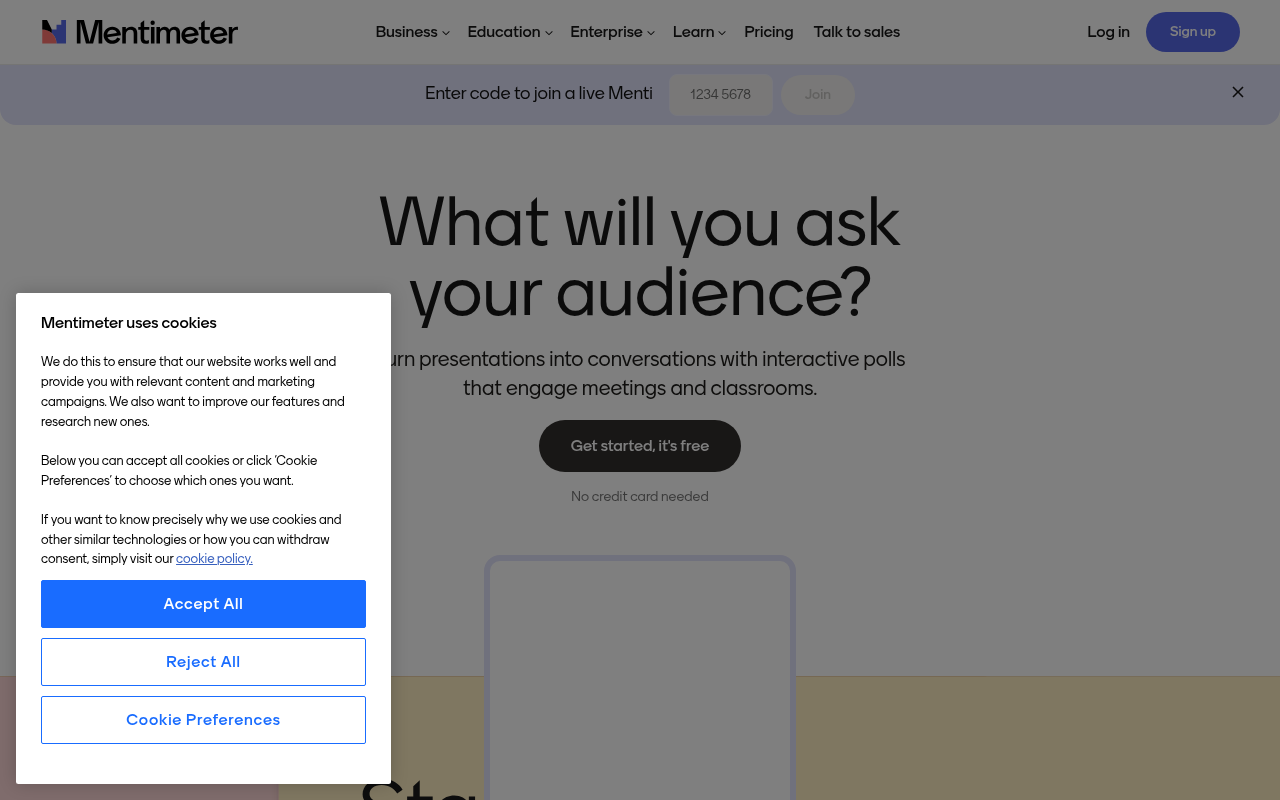Click the Mentimeter logo
Screen dimensions: 1280x800
pos(140,32)
